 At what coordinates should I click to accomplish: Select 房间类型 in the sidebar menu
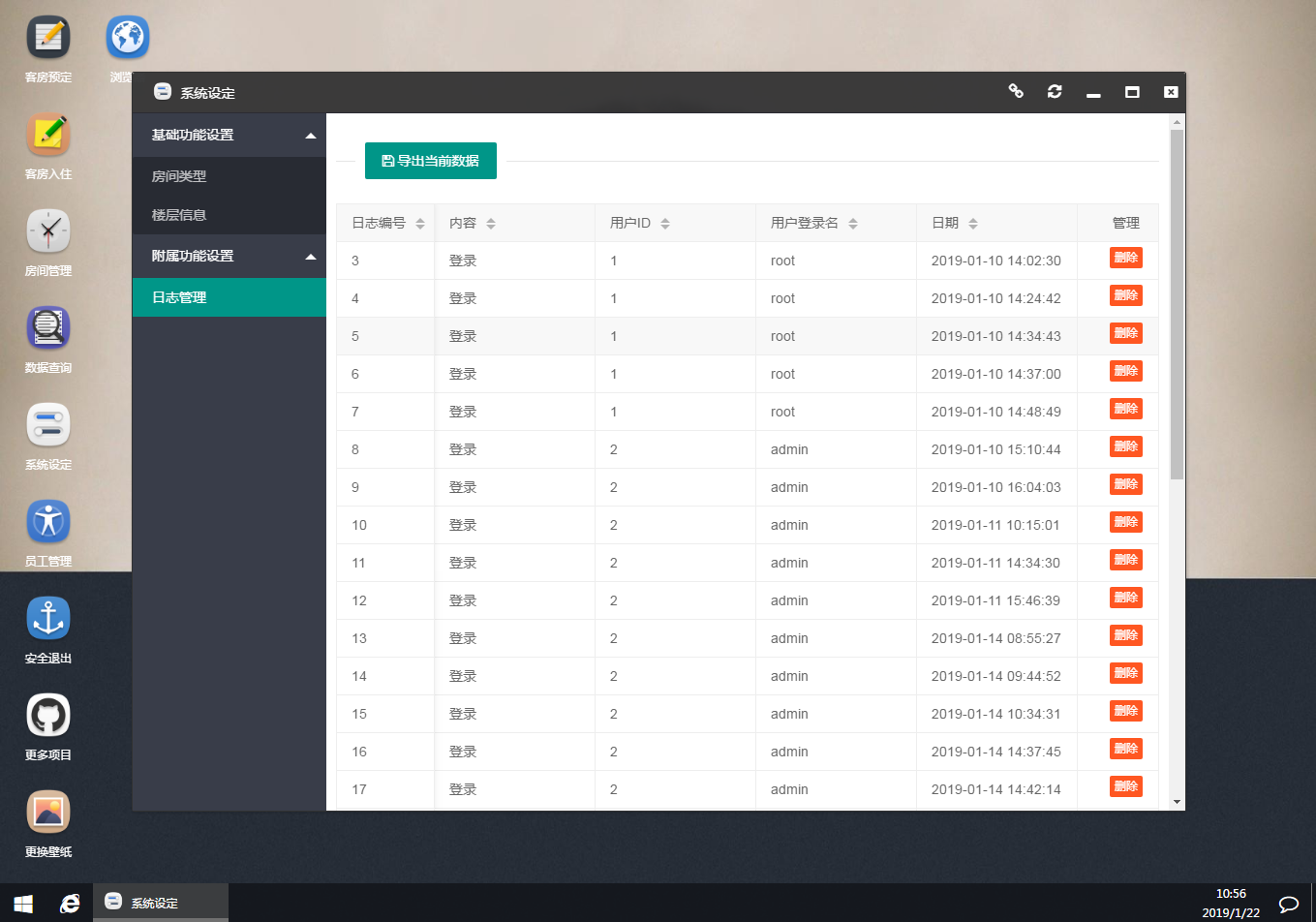[x=179, y=176]
